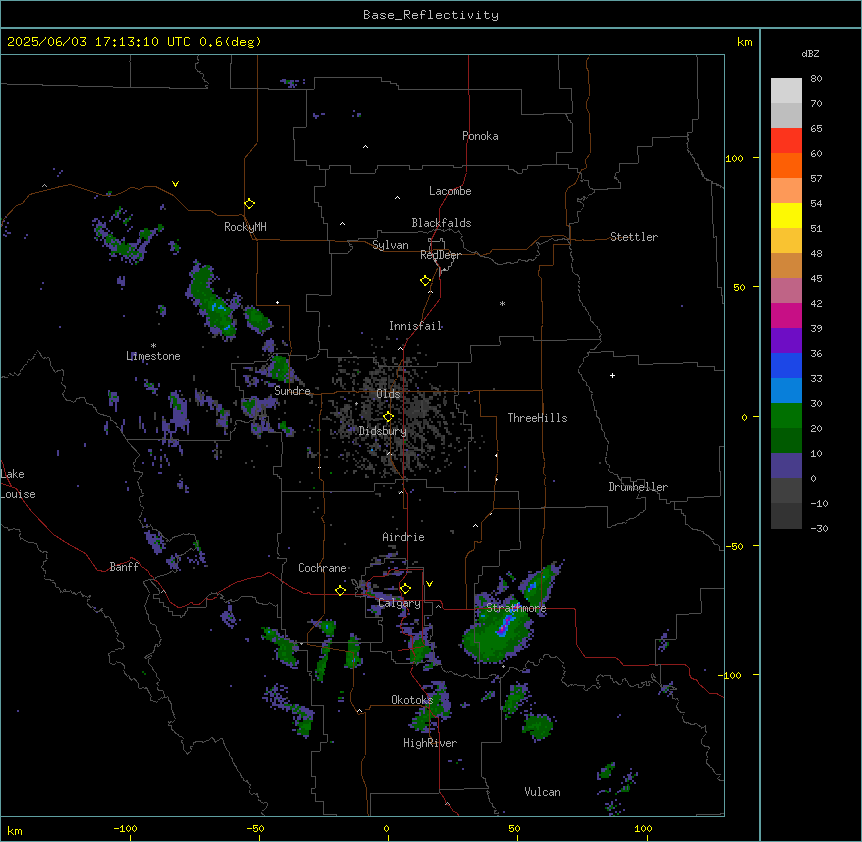The image size is (862, 842).
Task: Select the blue 33–36 dBZ legend swatch
Action: 786,365
